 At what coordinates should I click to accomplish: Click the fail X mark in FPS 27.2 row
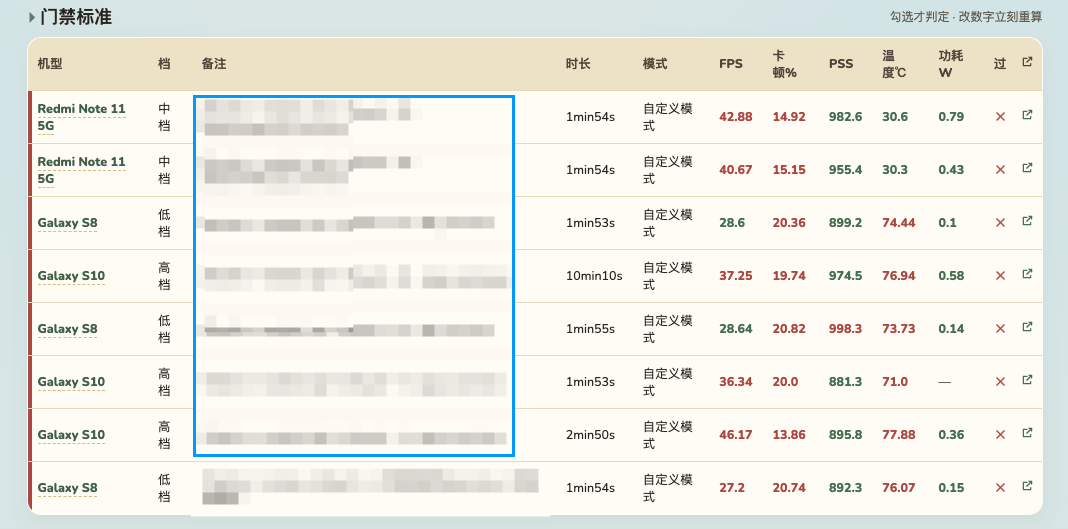[x=1000, y=489]
